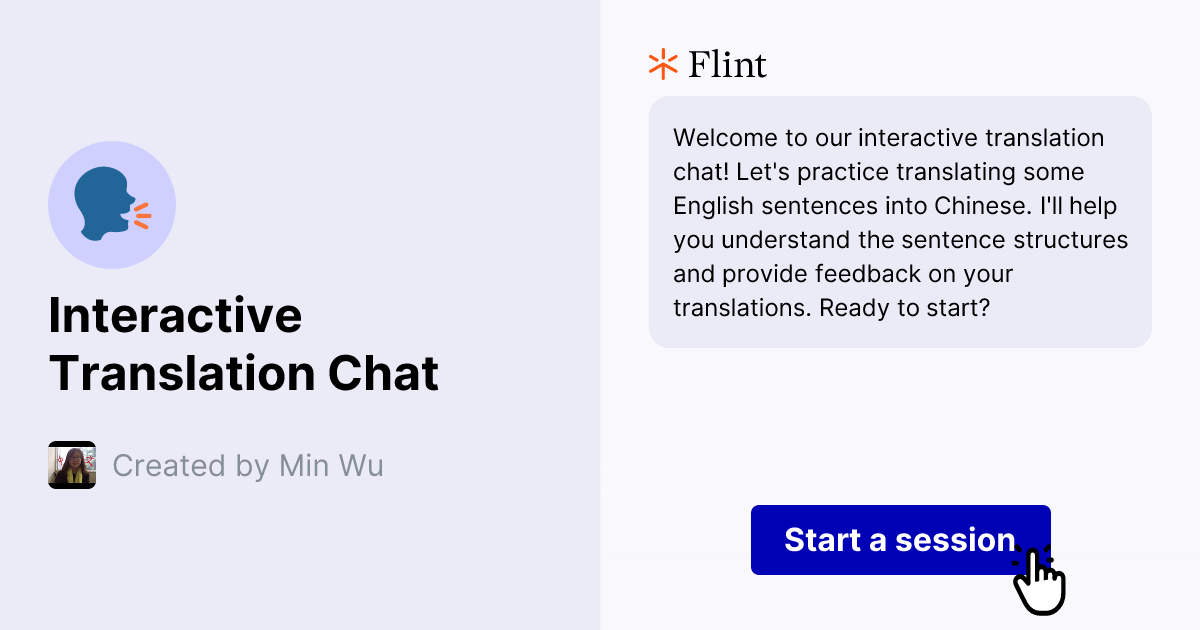This screenshot has width=1200, height=630.
Task: Click the Interactive Translation Chat title
Action: click(244, 344)
